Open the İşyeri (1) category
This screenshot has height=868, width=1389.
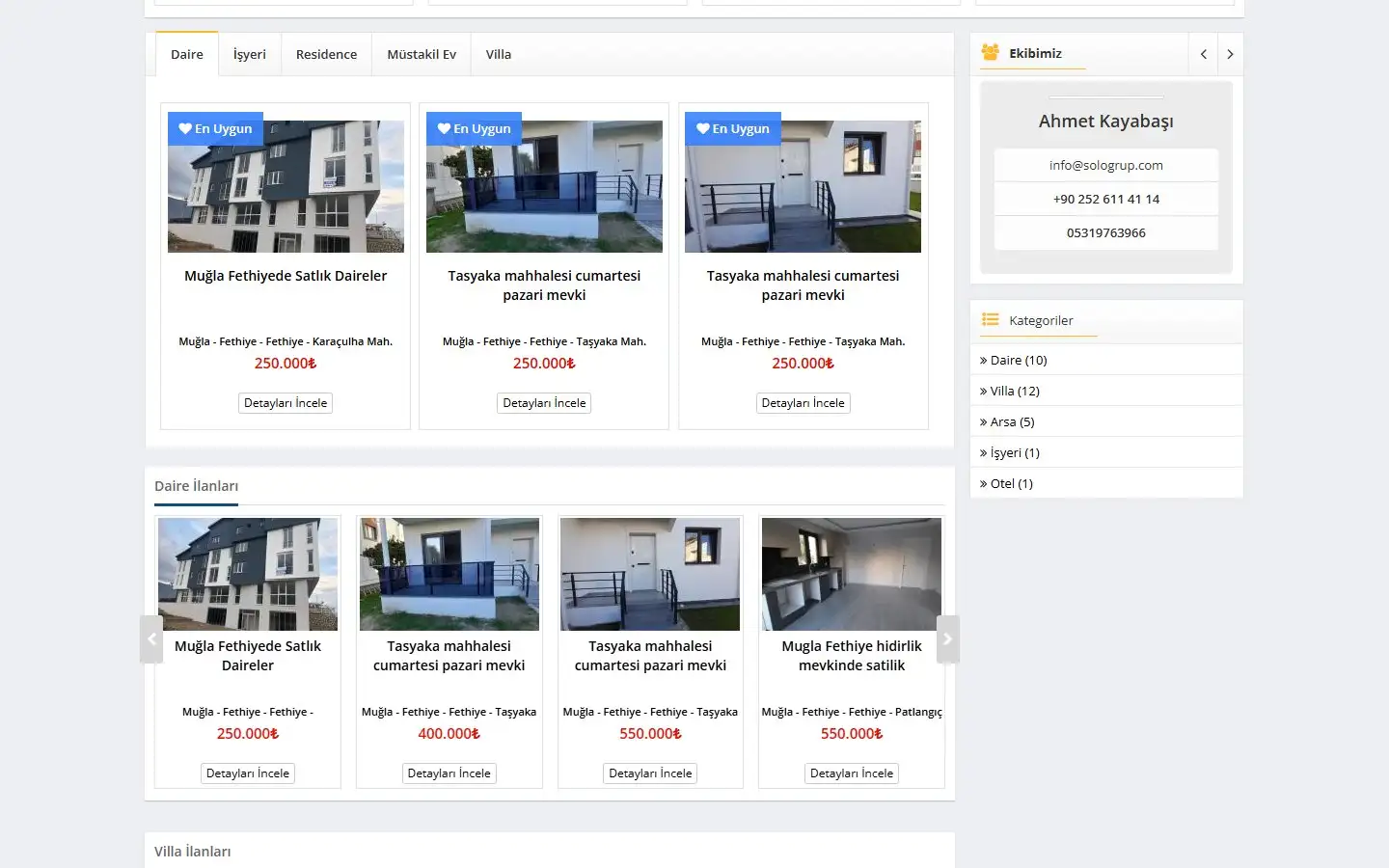tap(1015, 452)
